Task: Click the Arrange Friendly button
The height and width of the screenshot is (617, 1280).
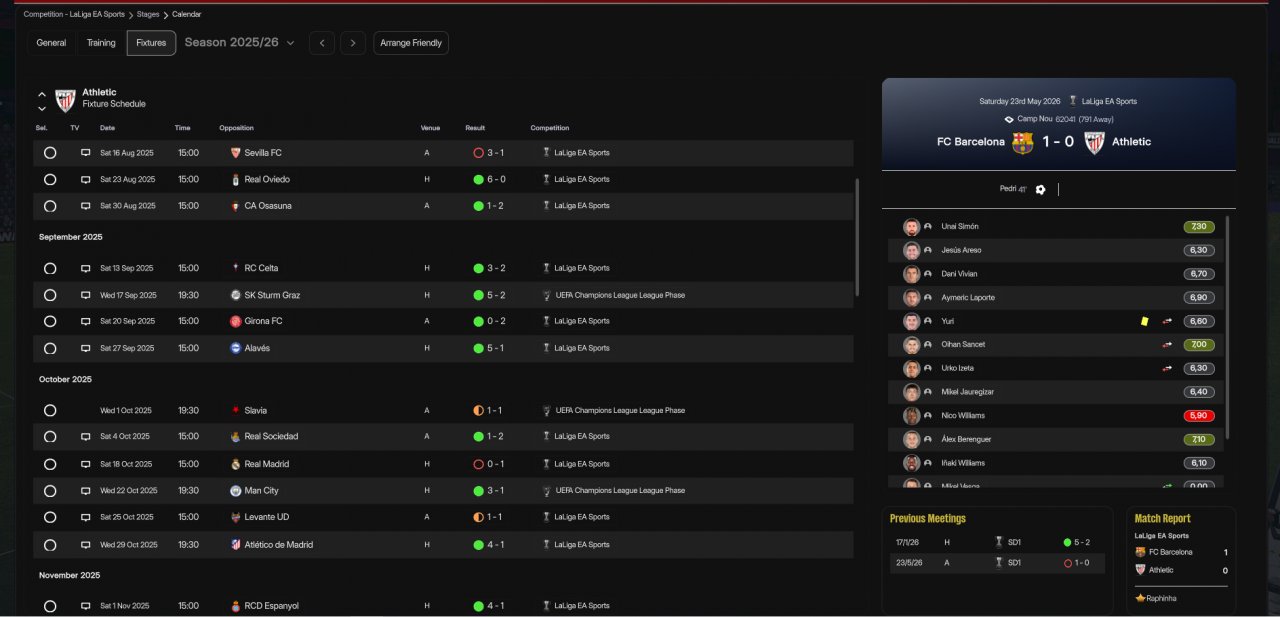Action: pos(411,43)
